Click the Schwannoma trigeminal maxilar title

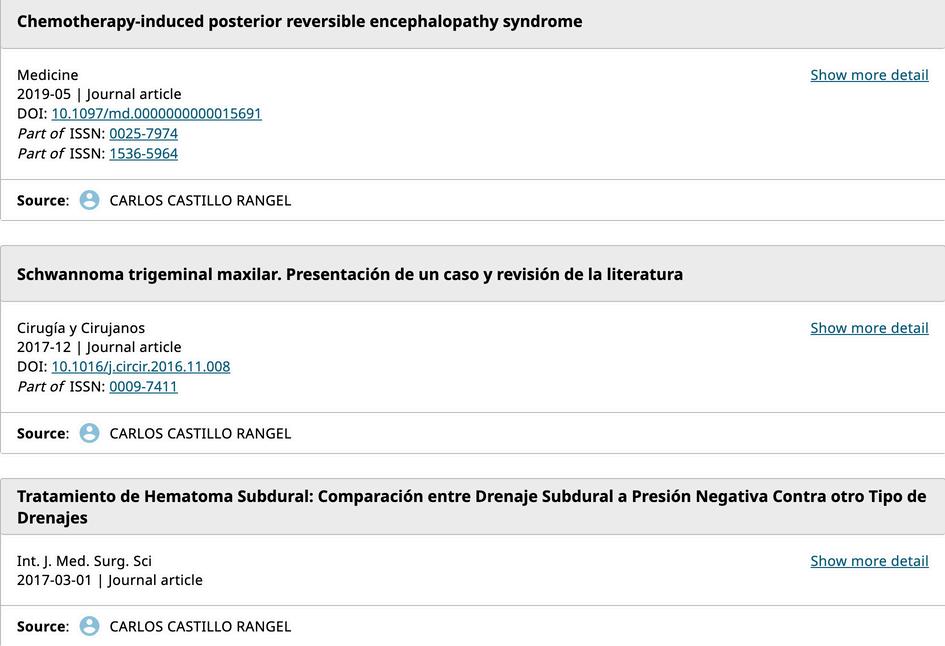(350, 275)
